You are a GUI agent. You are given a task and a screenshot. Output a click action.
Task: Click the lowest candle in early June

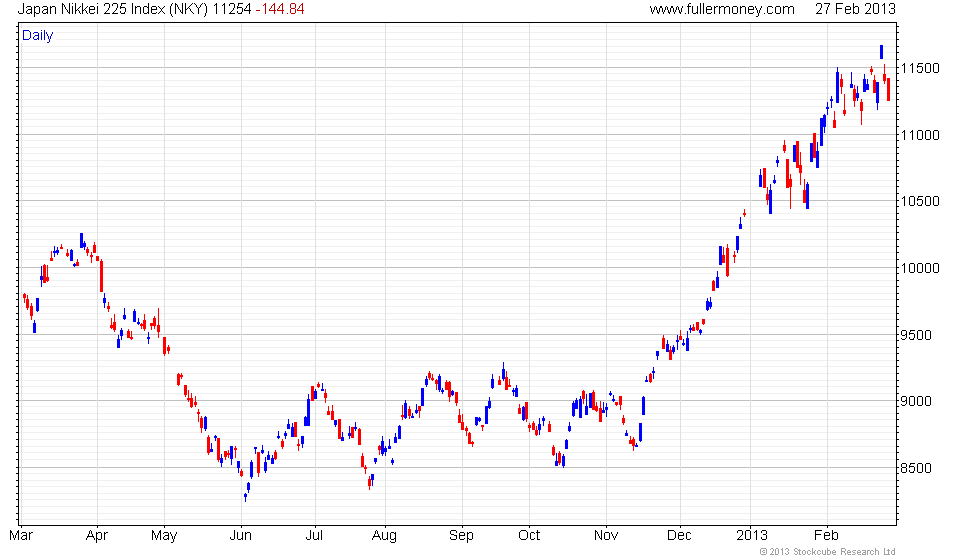coord(245,497)
